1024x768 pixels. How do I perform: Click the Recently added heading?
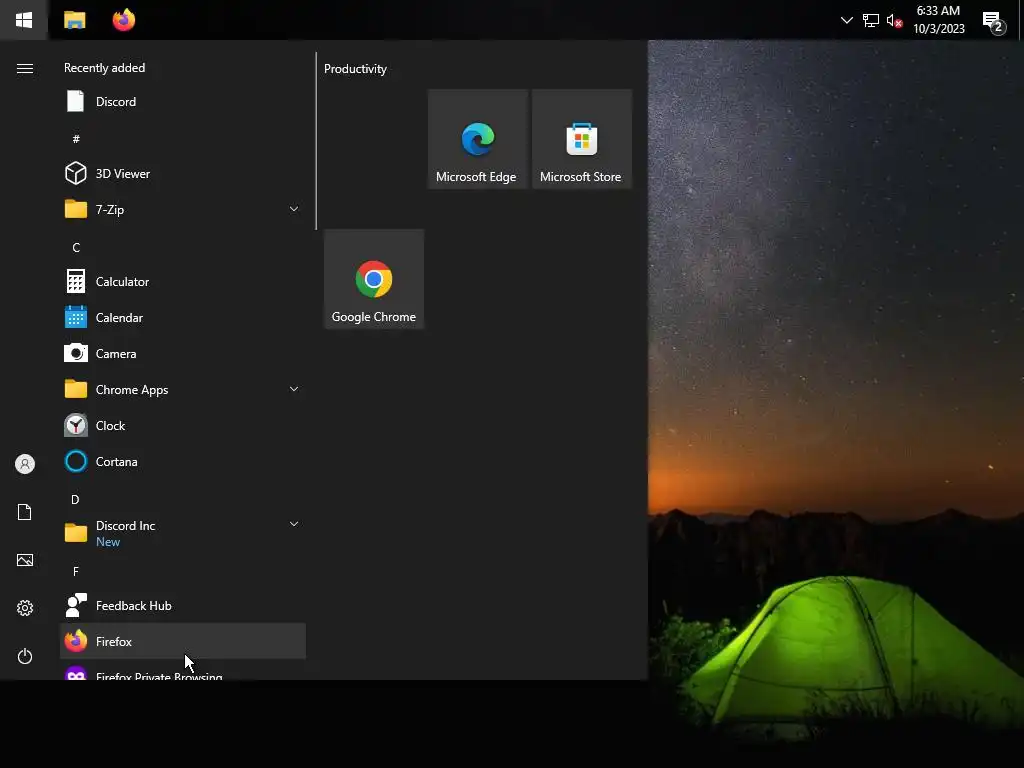point(104,68)
